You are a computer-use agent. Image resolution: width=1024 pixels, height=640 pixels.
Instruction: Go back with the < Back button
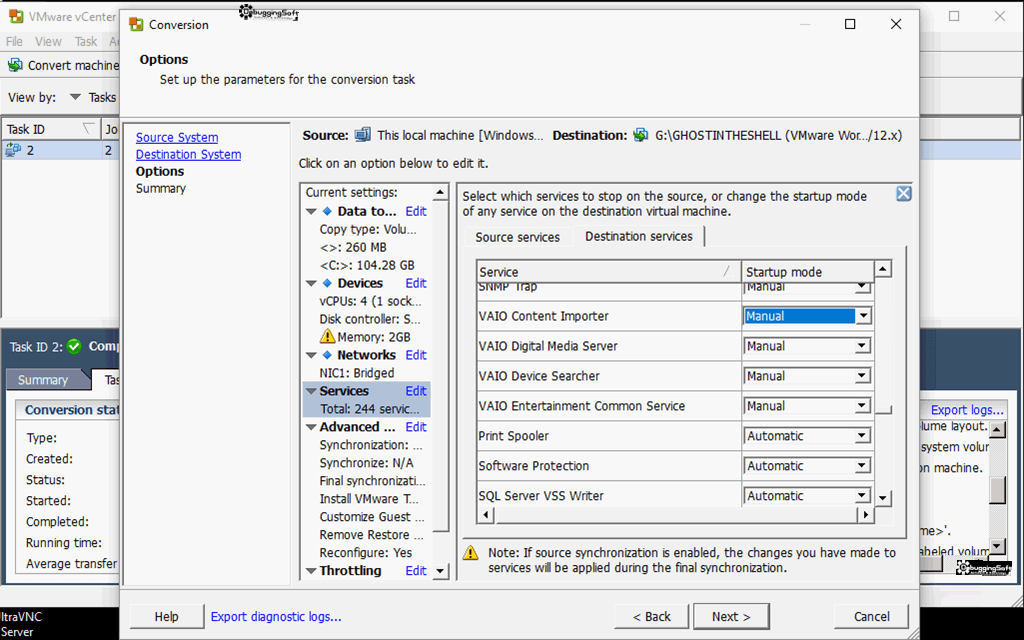tap(652, 616)
